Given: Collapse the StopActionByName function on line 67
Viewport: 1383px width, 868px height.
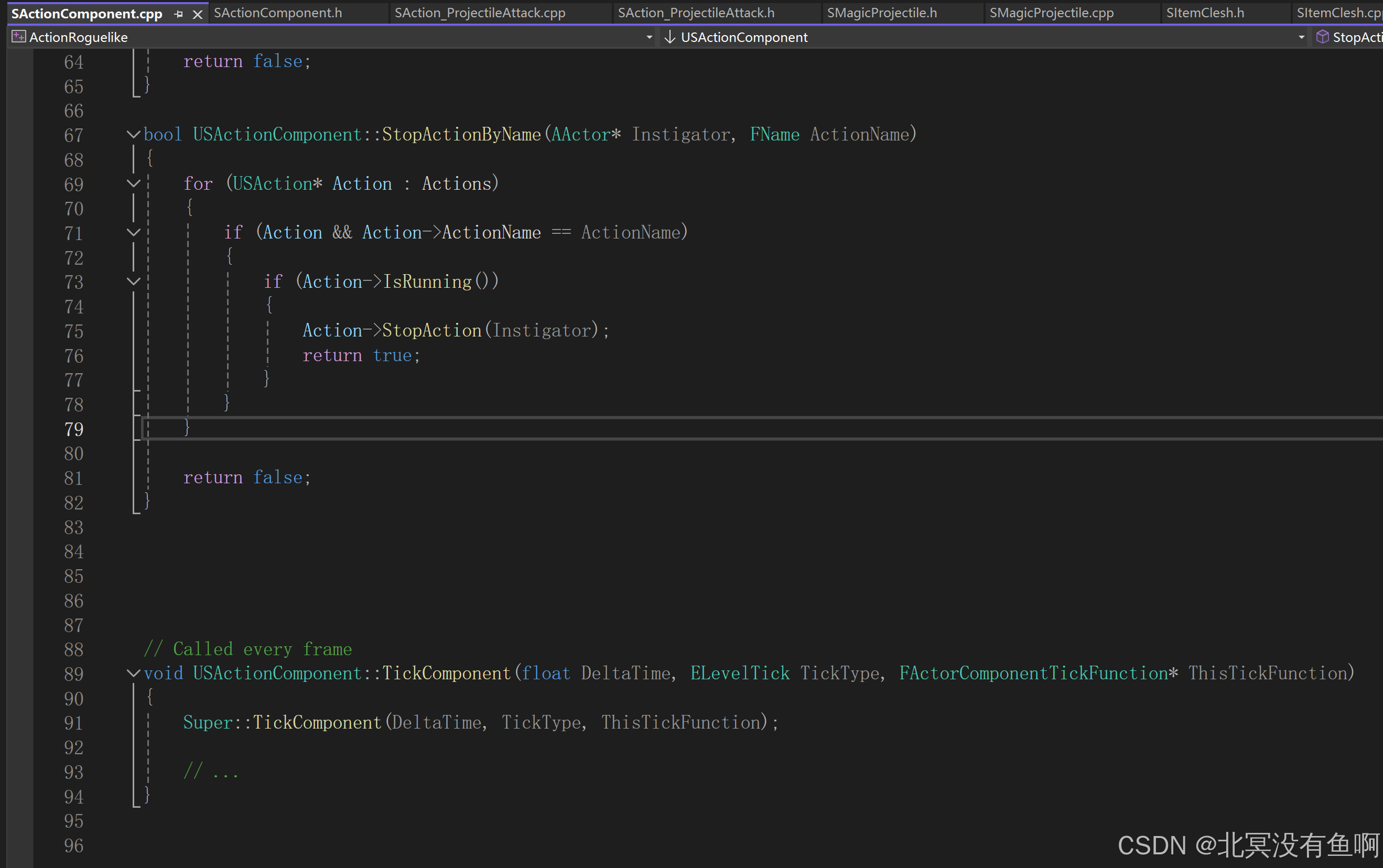Looking at the screenshot, I should (x=133, y=134).
